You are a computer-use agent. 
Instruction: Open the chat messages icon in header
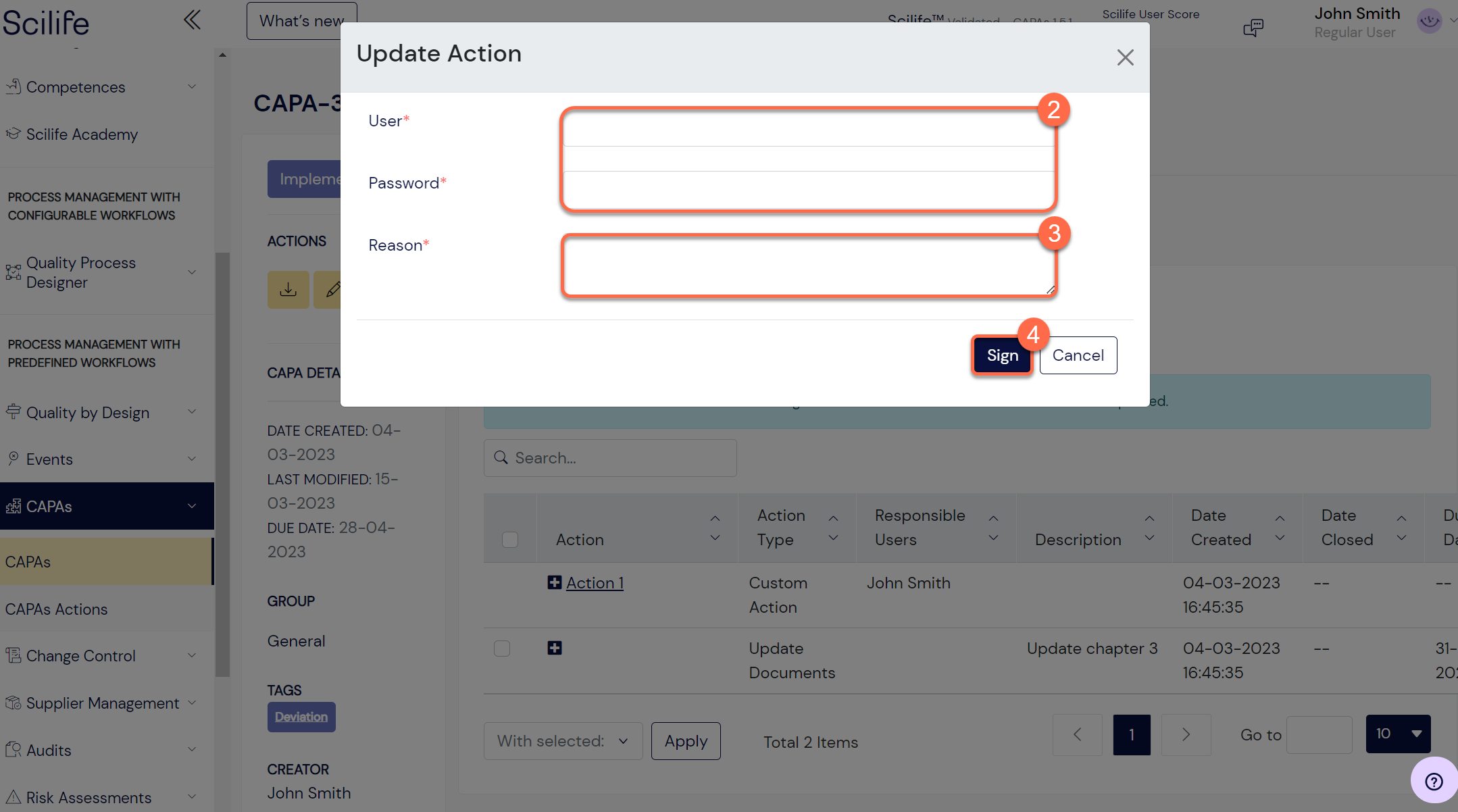click(1253, 28)
